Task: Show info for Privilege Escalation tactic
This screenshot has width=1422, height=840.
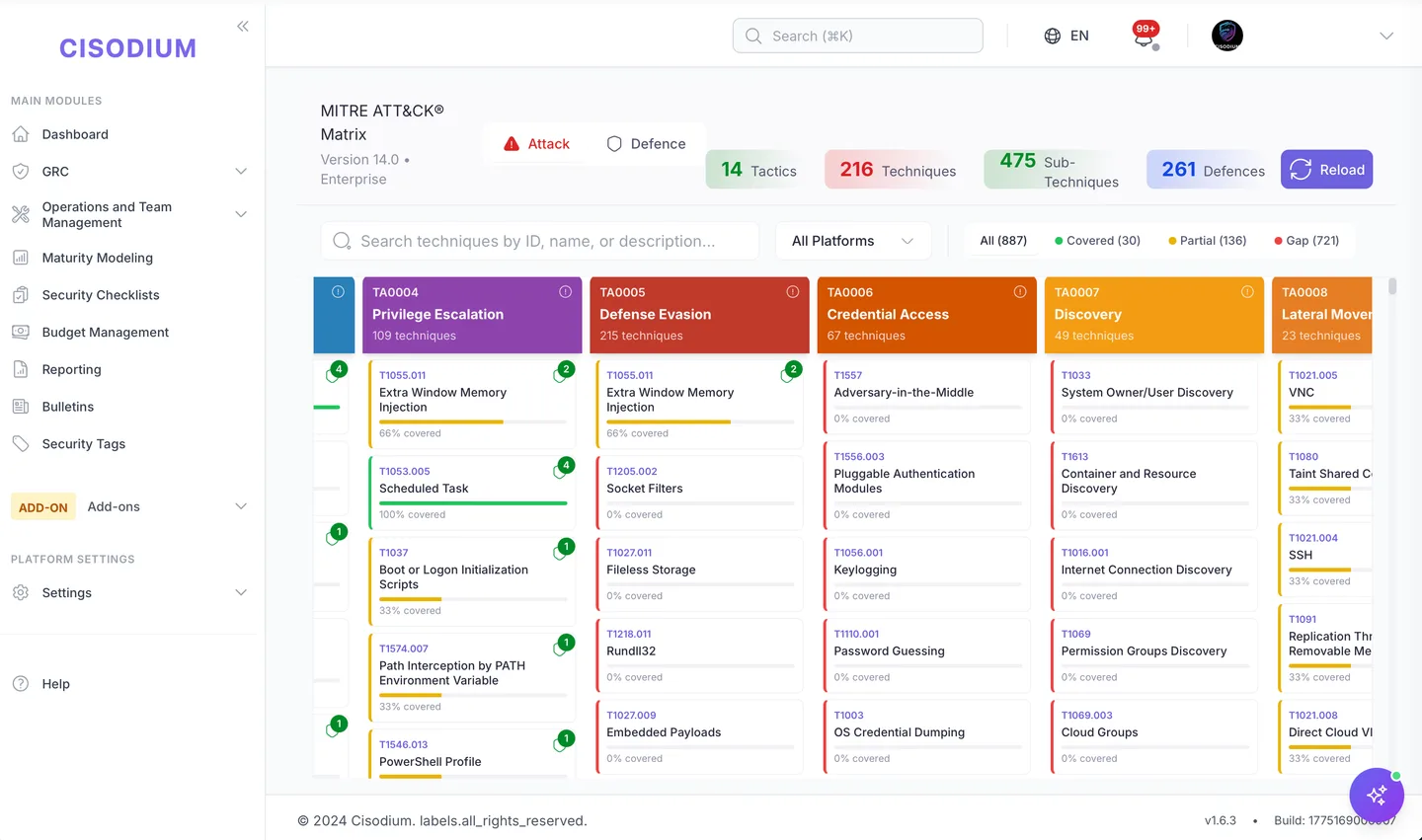Action: [566, 292]
